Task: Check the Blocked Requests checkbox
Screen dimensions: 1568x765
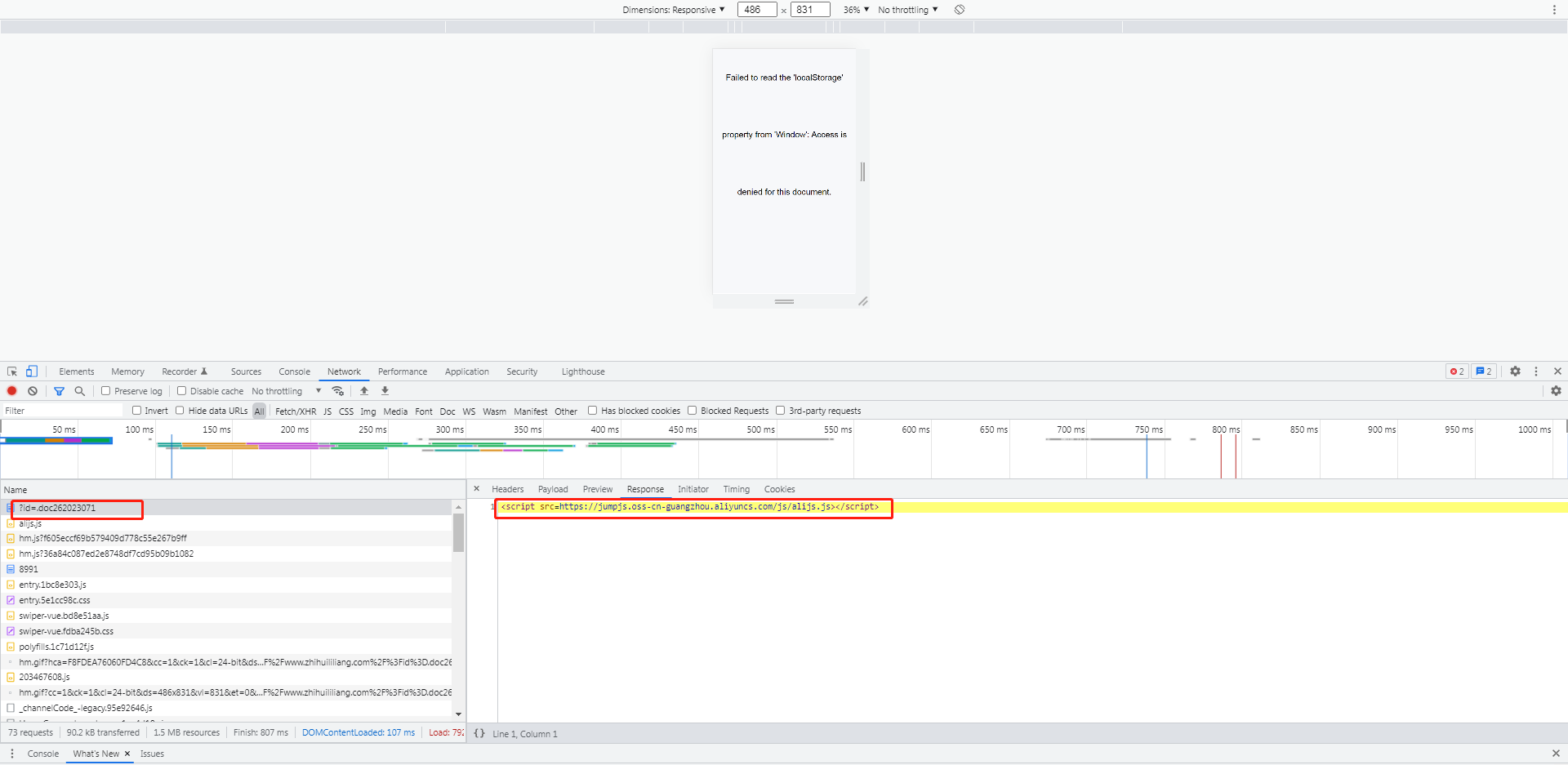Action: pyautogui.click(x=693, y=411)
